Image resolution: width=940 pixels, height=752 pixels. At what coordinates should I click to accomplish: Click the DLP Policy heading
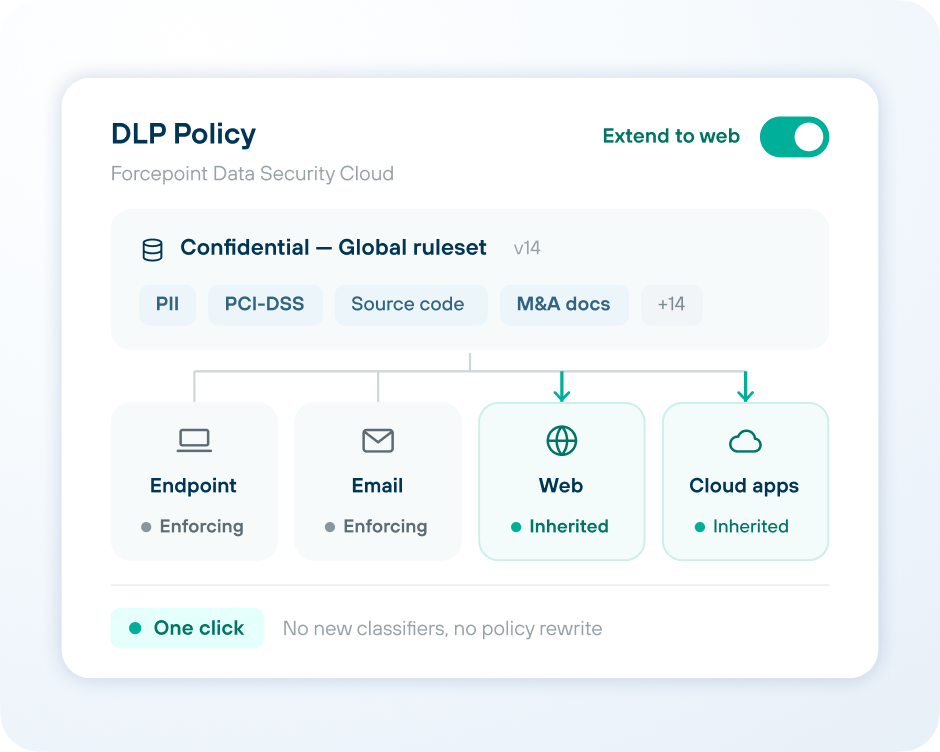pyautogui.click(x=183, y=134)
